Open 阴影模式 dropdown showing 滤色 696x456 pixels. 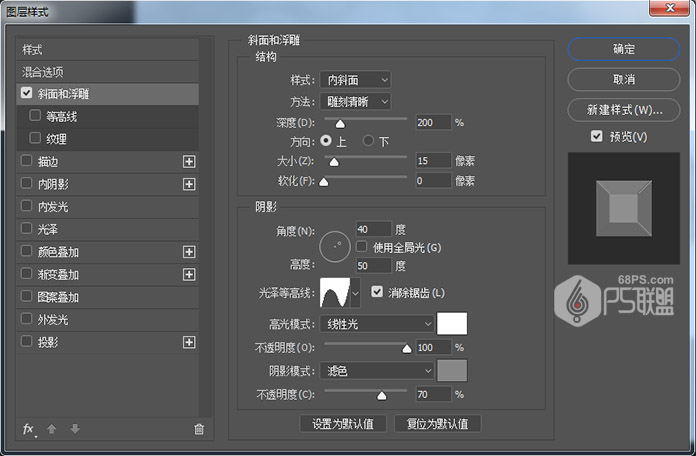(x=376, y=370)
